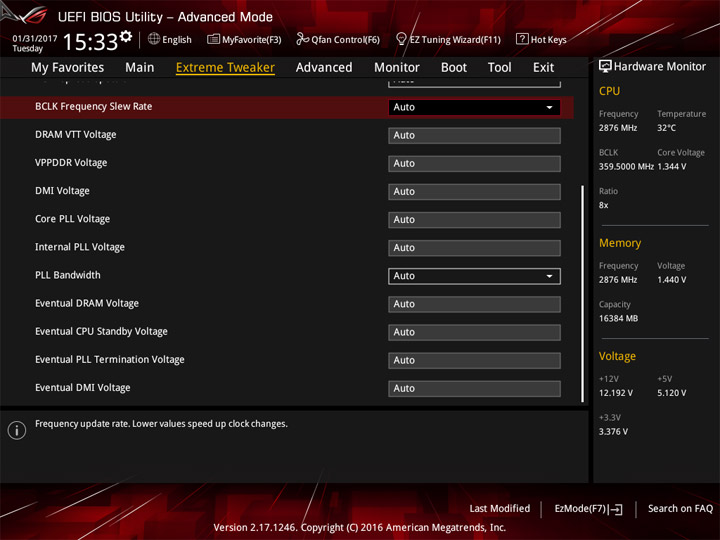Select the BCLK Frequency Slew Rate label
The height and width of the screenshot is (540, 720).
(x=94, y=107)
